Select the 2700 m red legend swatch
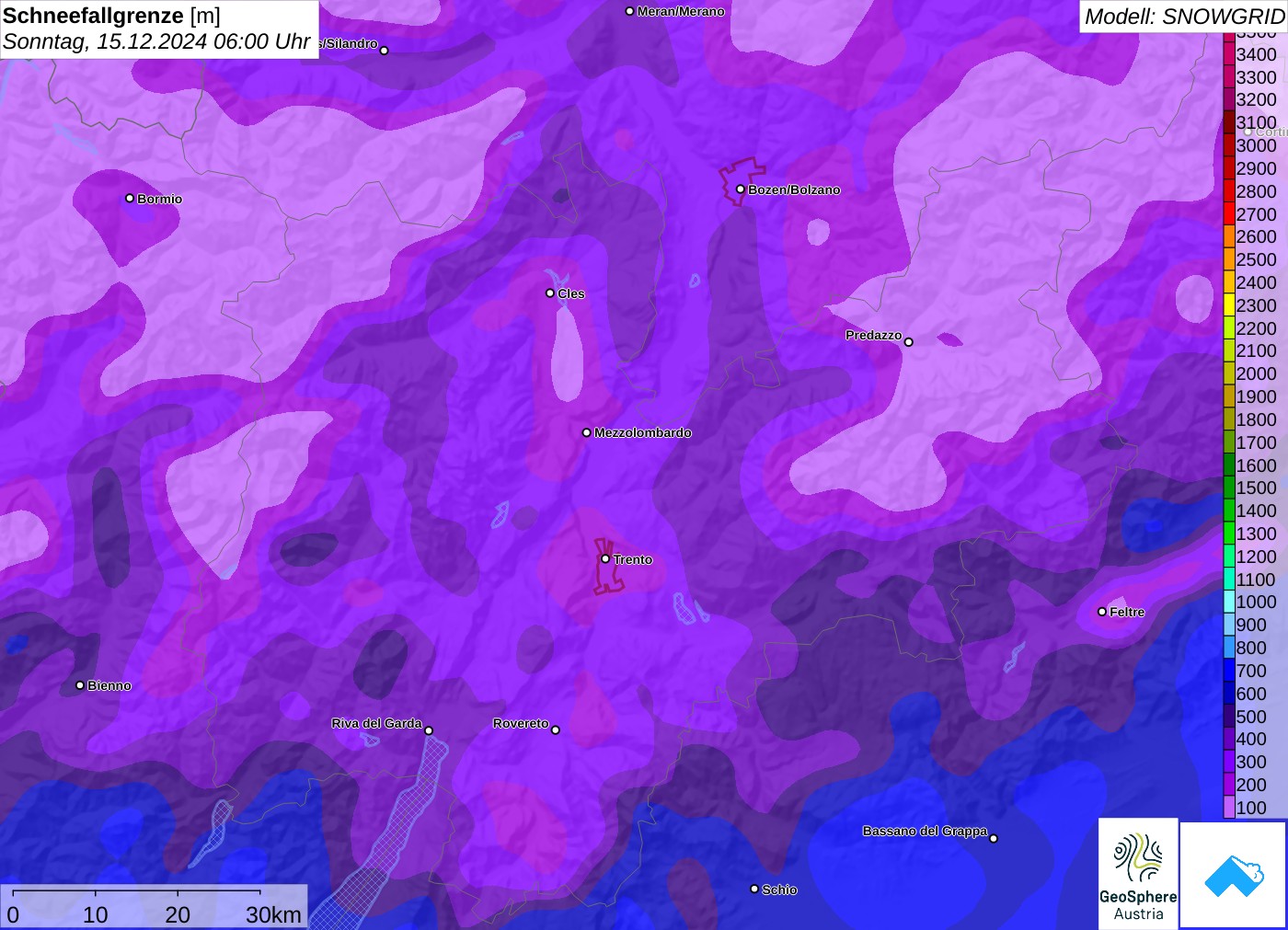The height and width of the screenshot is (930, 1288). [1229, 214]
